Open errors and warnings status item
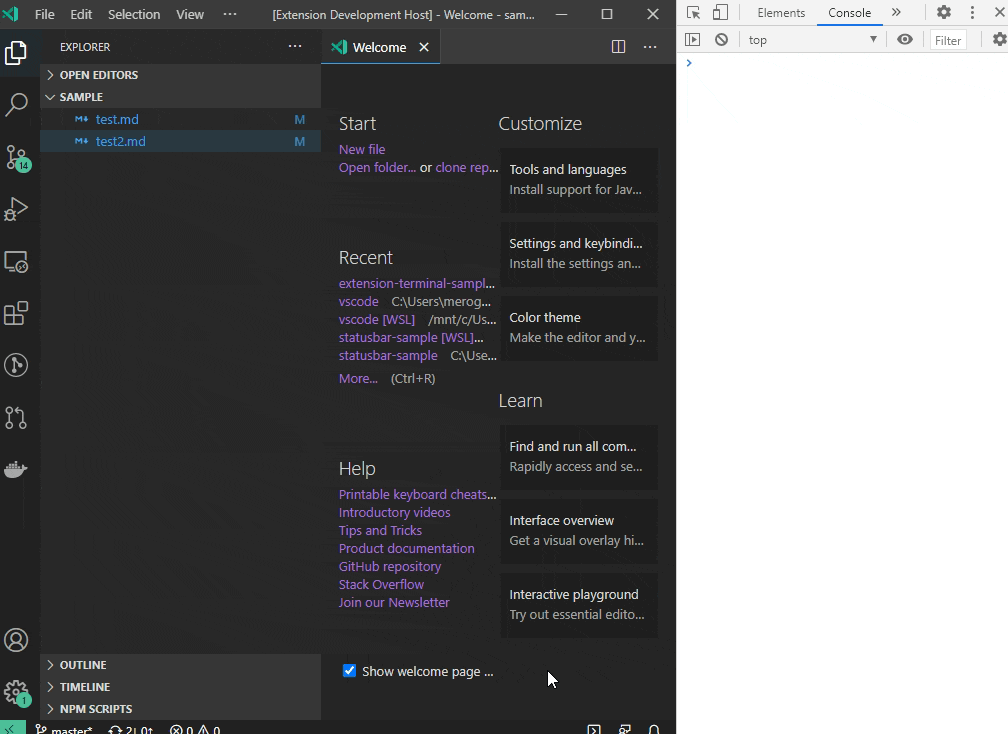 pos(195,730)
